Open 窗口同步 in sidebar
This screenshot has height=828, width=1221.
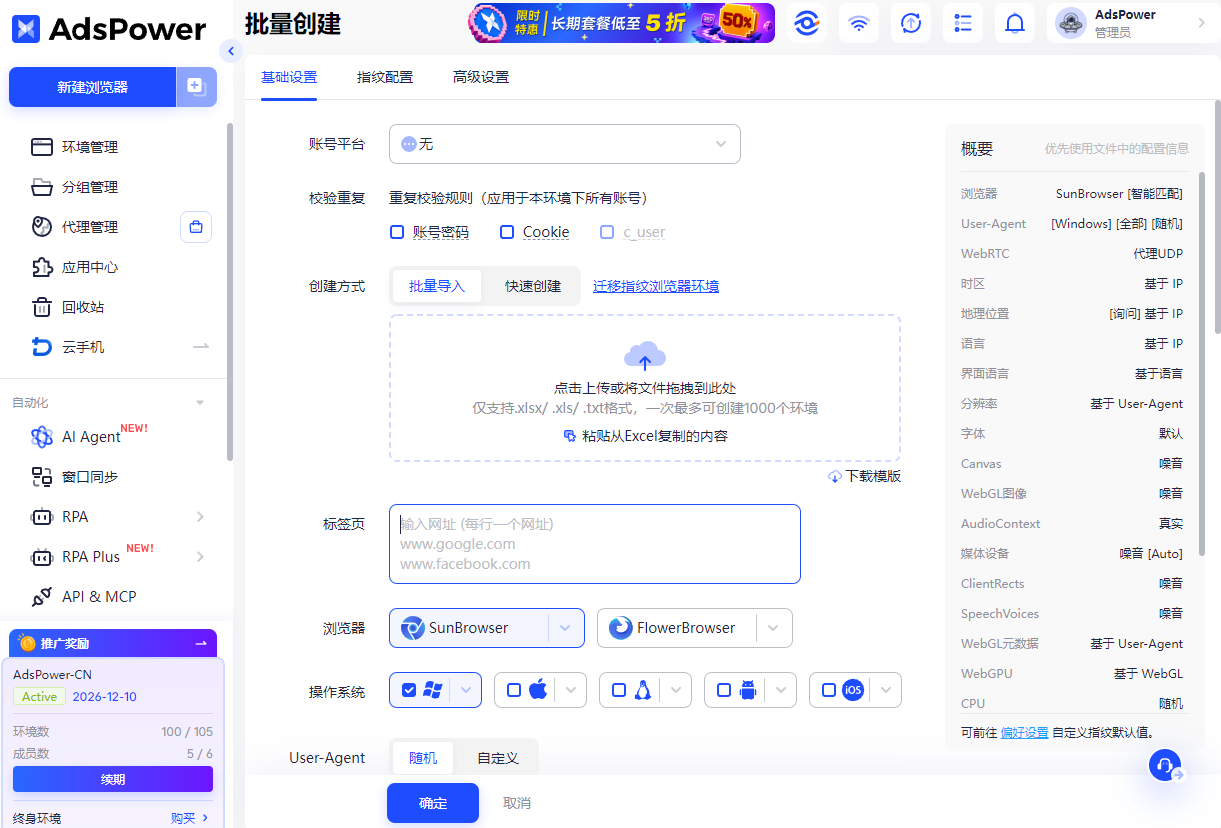coord(90,477)
